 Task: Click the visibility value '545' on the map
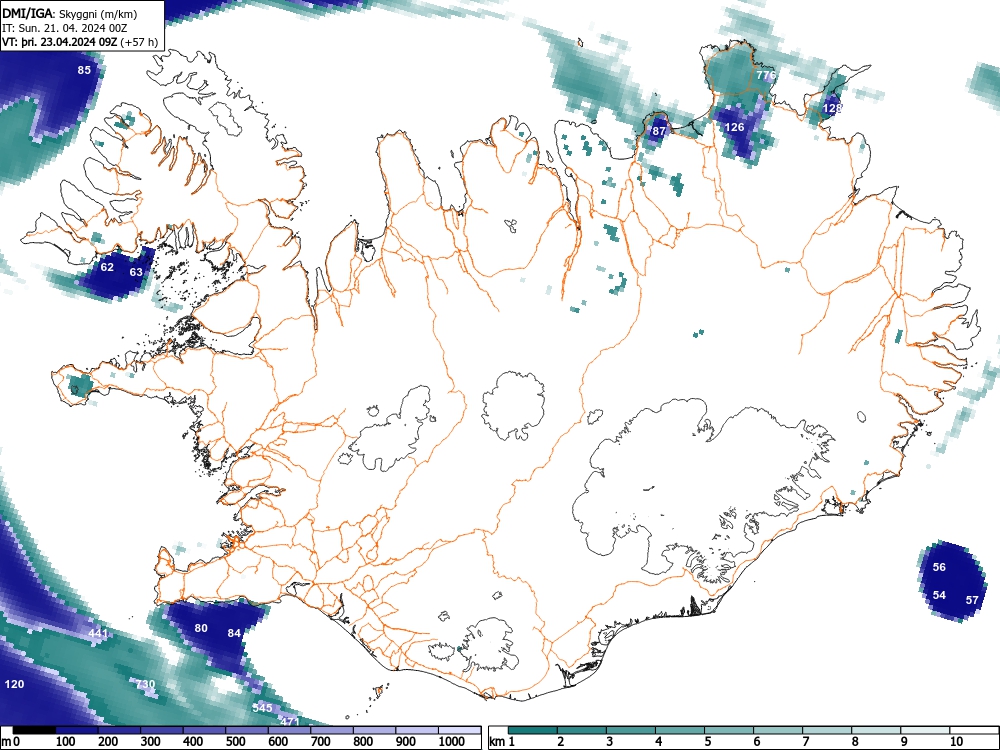(262, 708)
